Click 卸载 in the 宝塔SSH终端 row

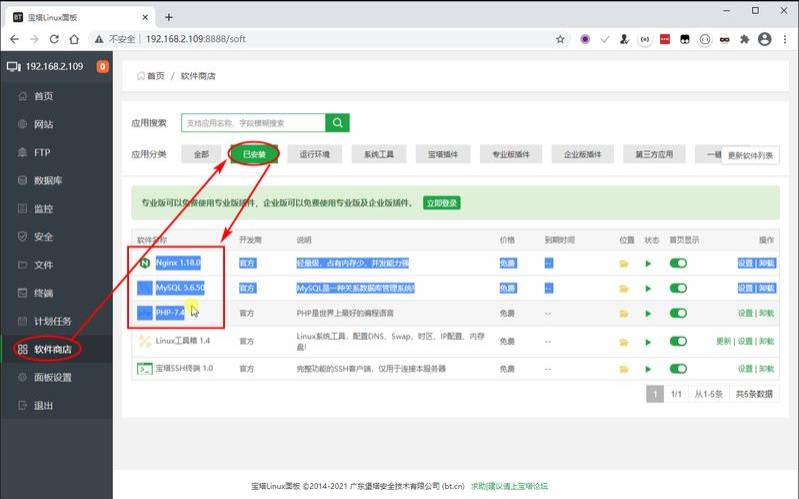coord(766,369)
